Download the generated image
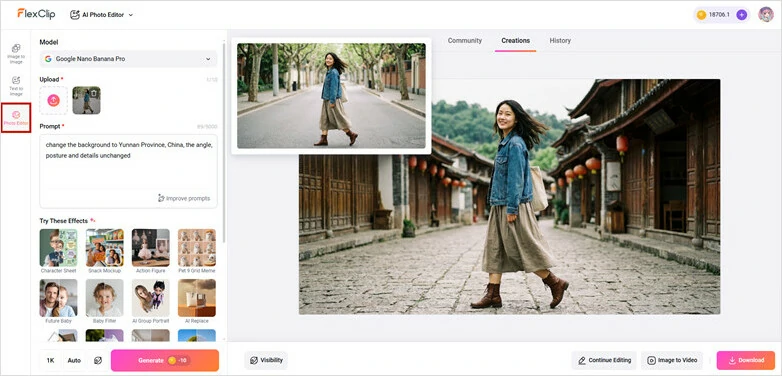The image size is (782, 376). (746, 360)
